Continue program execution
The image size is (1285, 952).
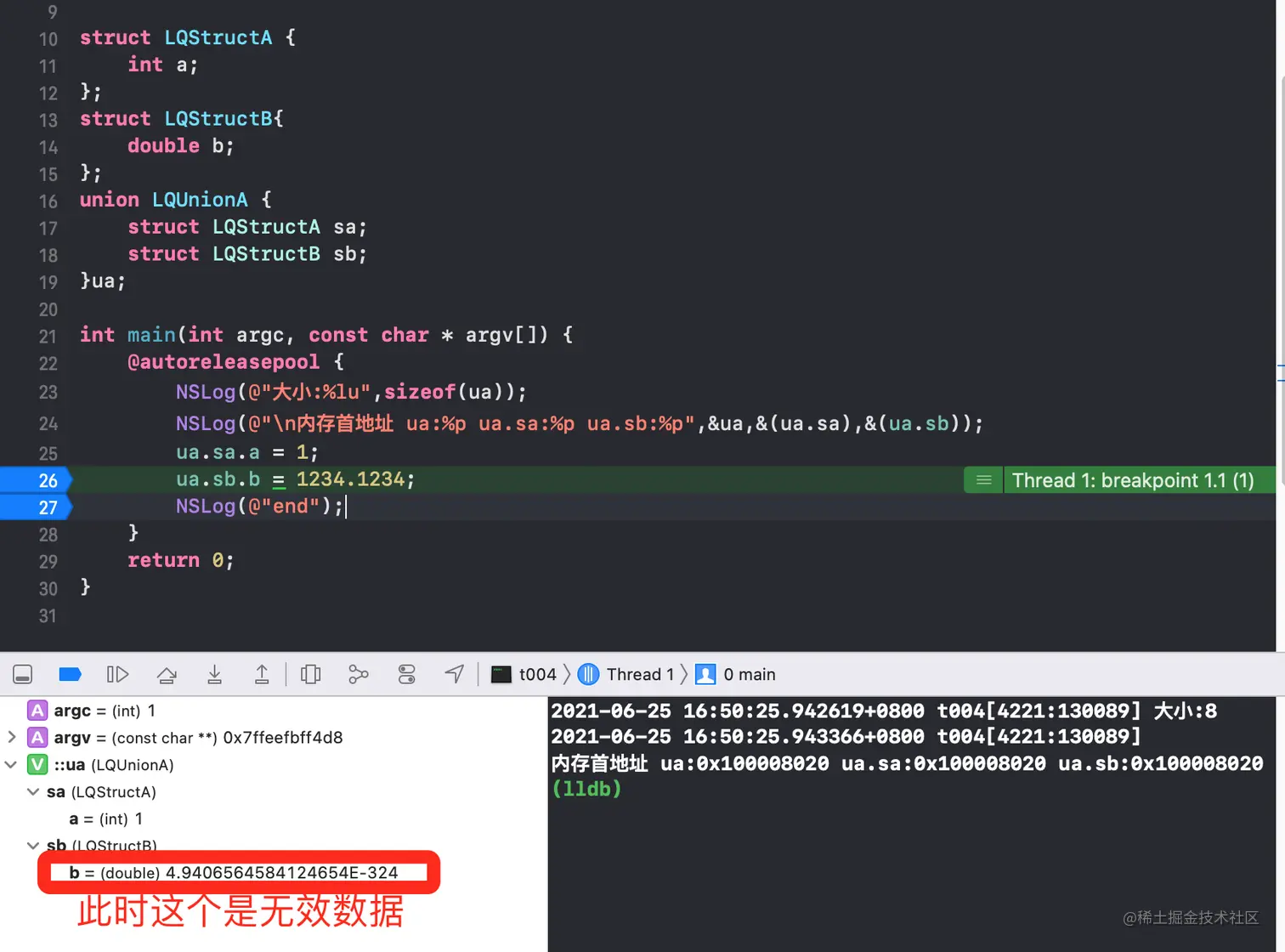[x=117, y=674]
